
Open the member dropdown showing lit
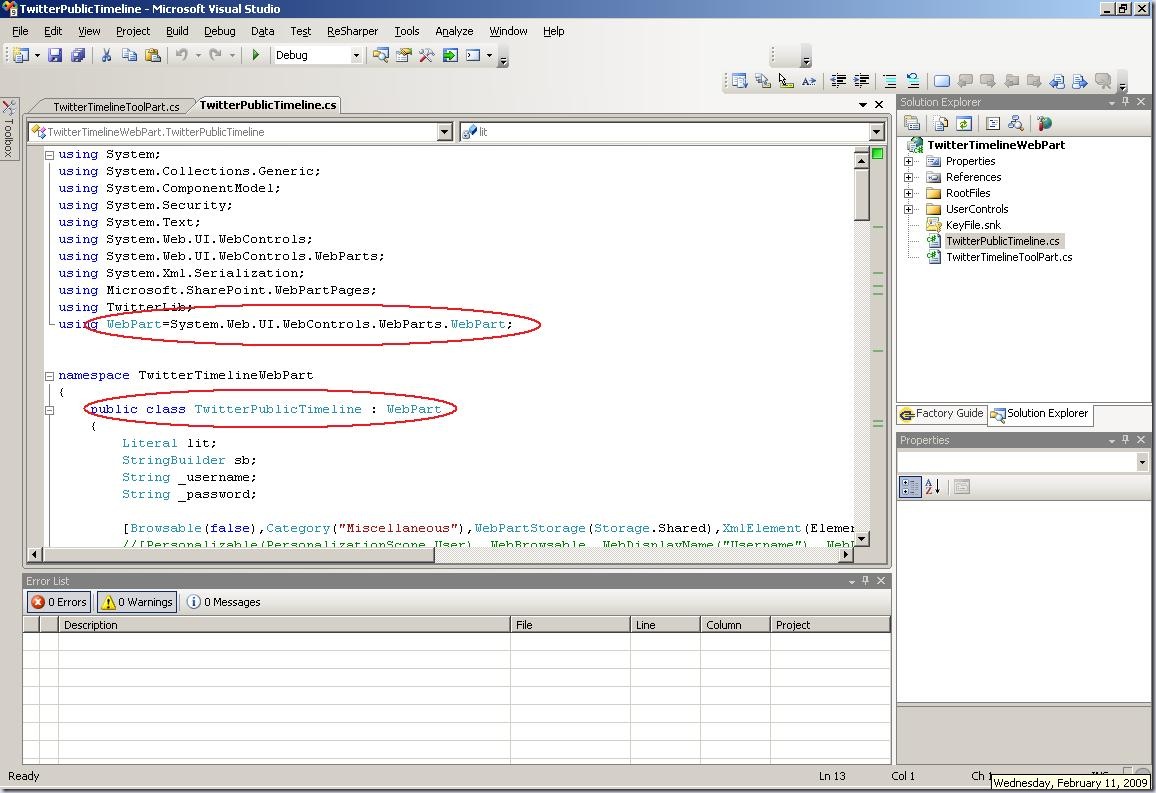pyautogui.click(x=876, y=132)
